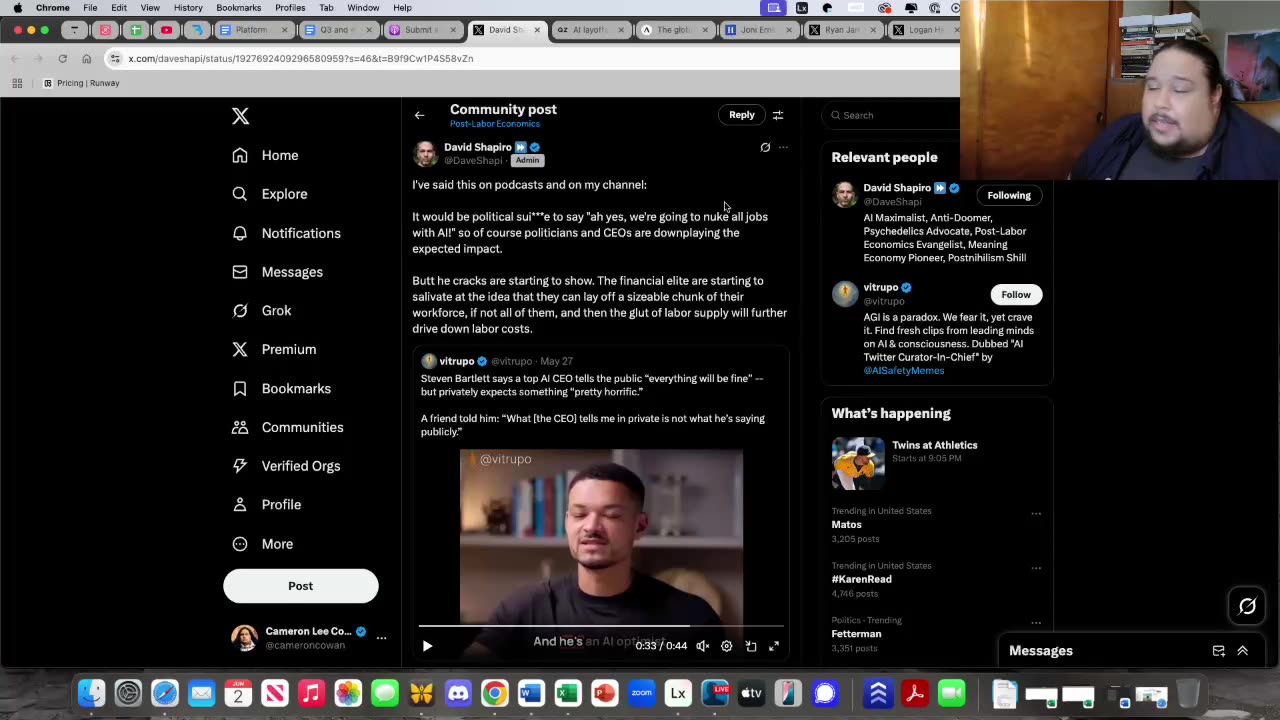
Task: Open Premium in sidebar
Action: click(x=274, y=349)
